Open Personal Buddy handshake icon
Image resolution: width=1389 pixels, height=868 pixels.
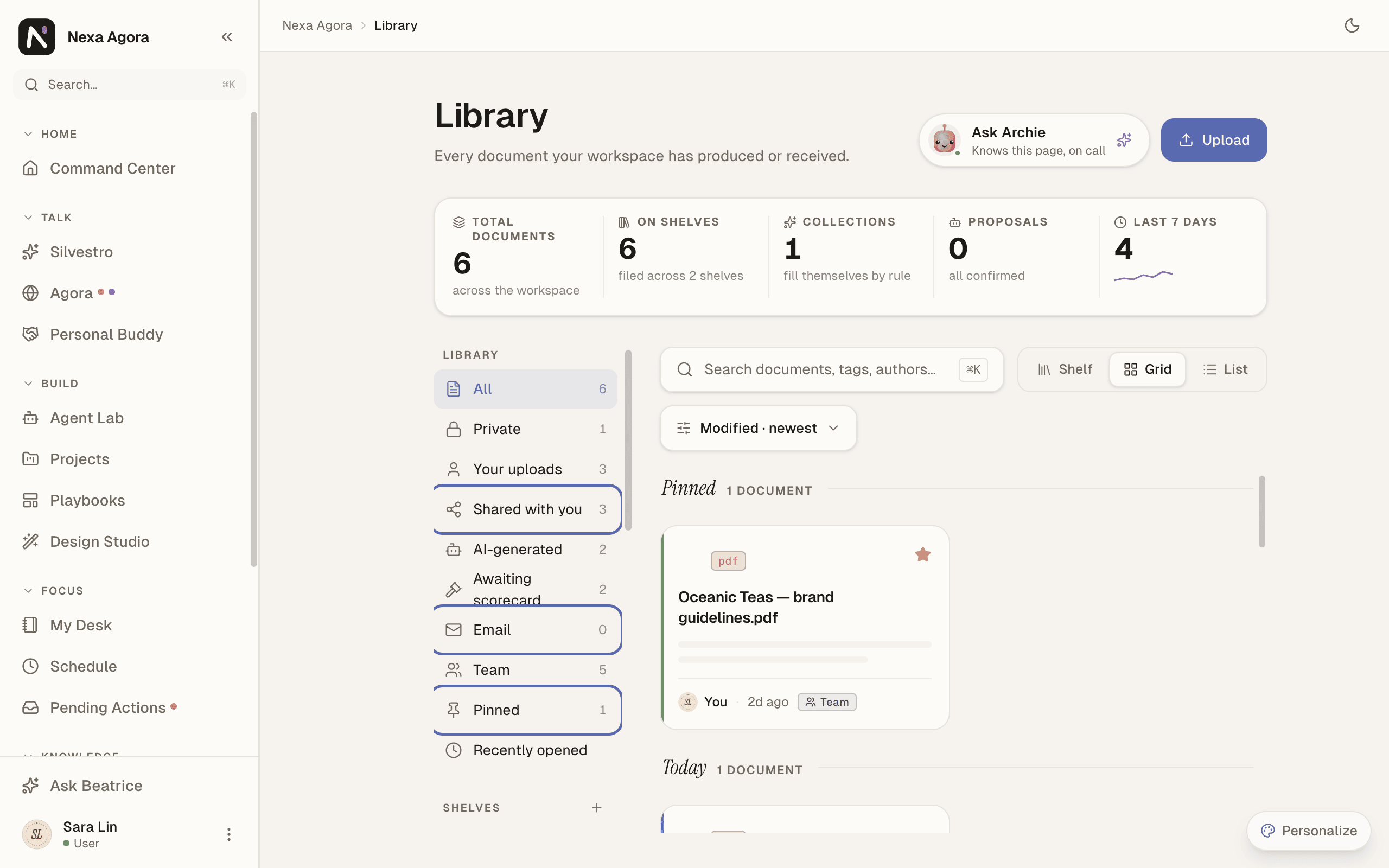30,334
